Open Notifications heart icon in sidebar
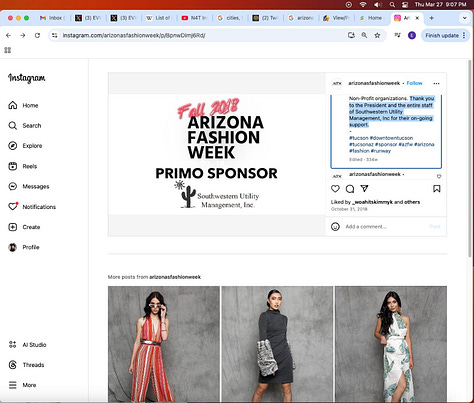This screenshot has width=474, height=403. [13, 207]
